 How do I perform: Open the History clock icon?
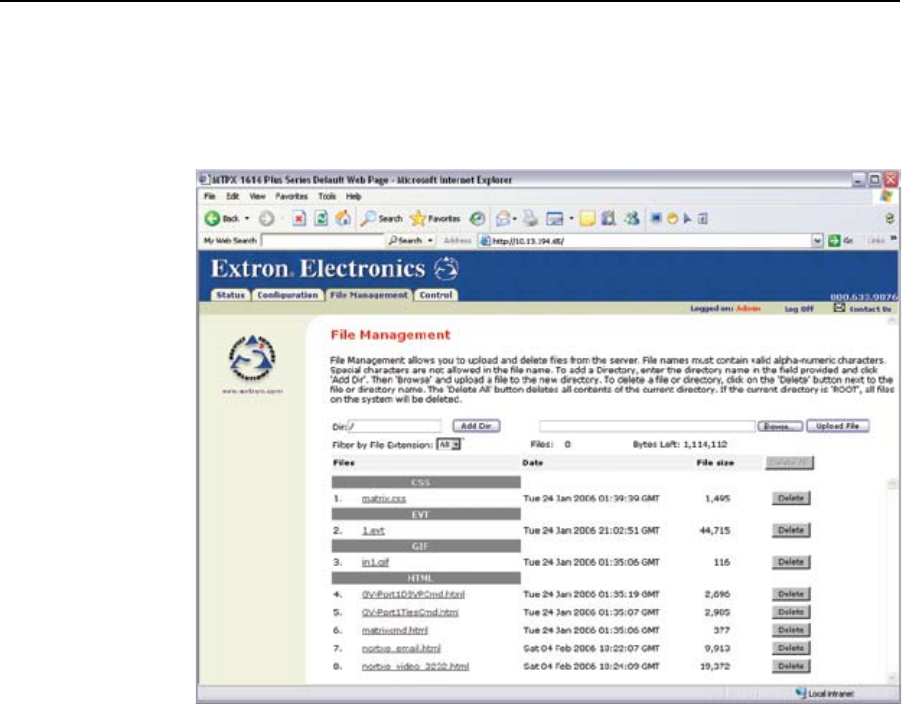[x=477, y=219]
